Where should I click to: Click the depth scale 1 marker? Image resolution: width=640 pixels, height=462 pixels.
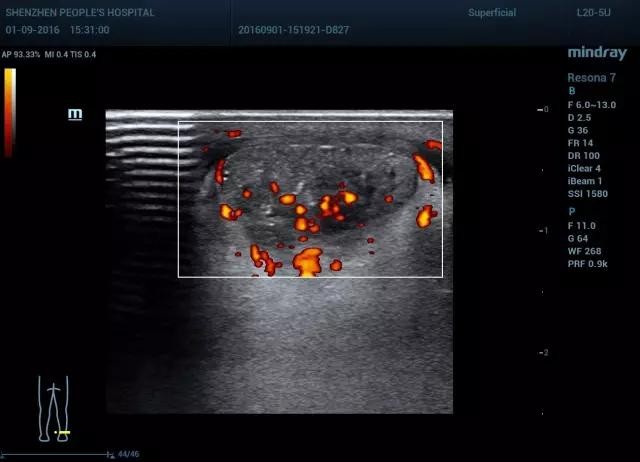pos(543,231)
